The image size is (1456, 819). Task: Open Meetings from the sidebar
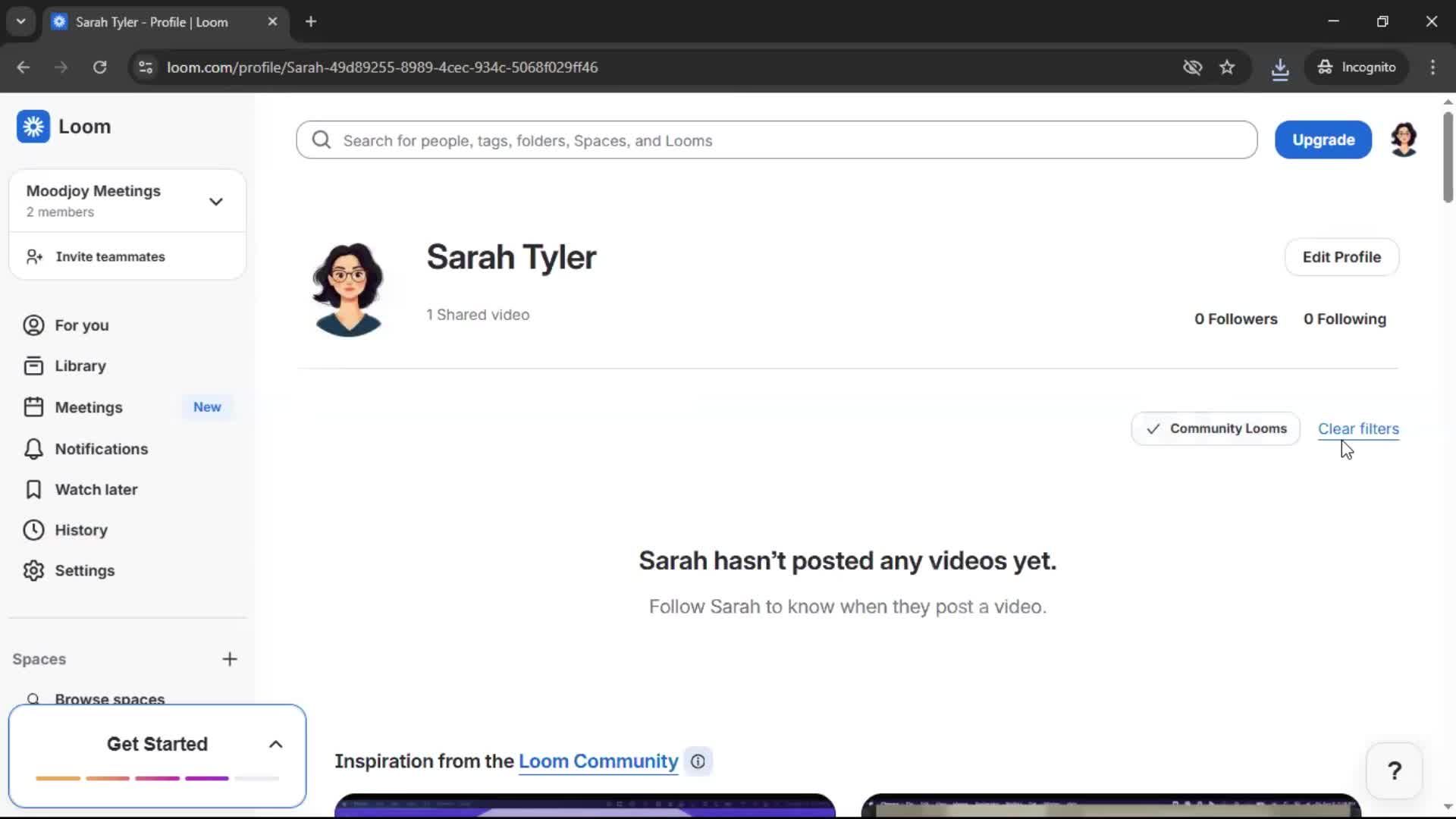coord(90,407)
